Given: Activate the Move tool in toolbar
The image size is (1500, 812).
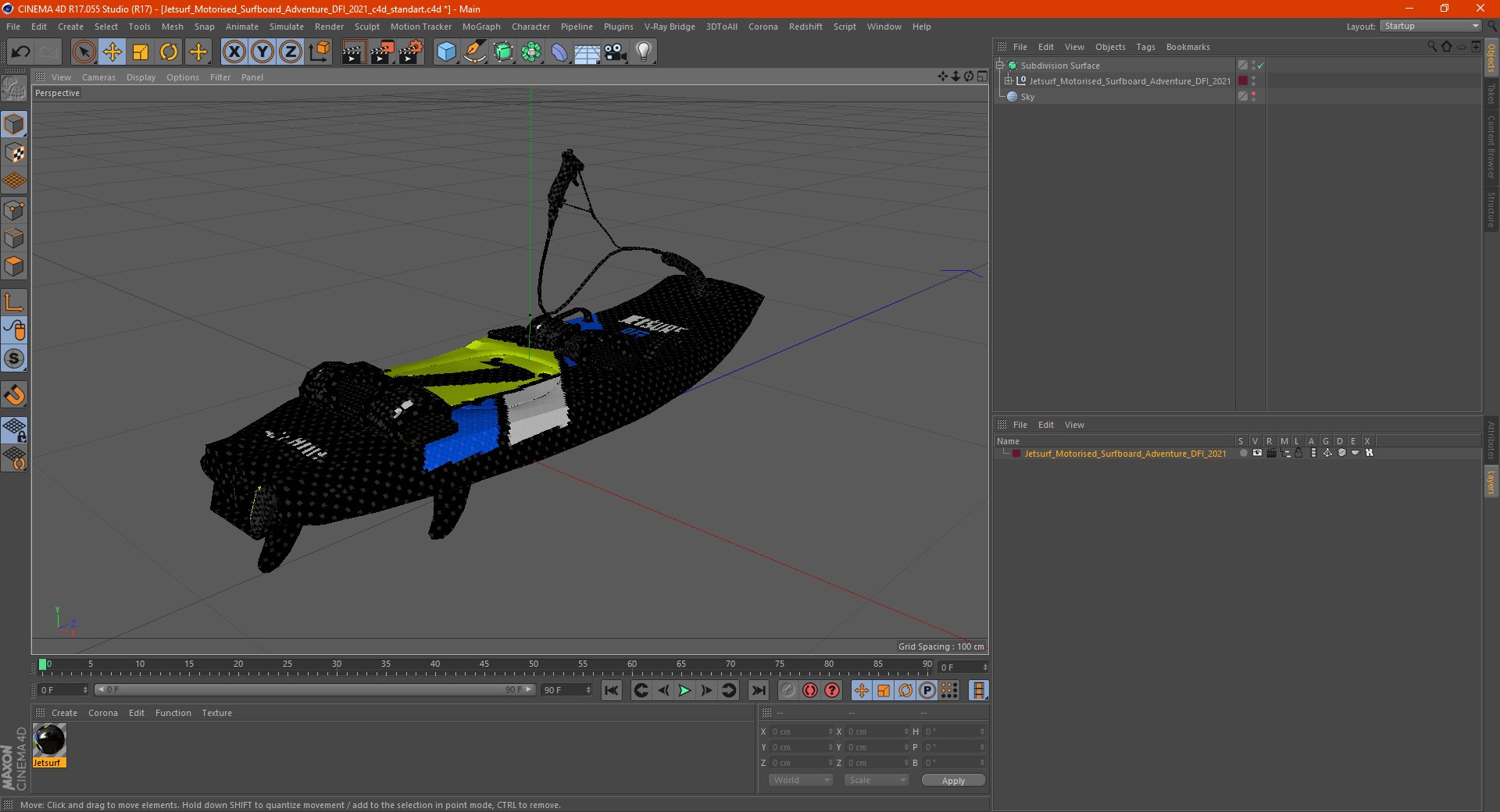Looking at the screenshot, I should [x=112, y=52].
